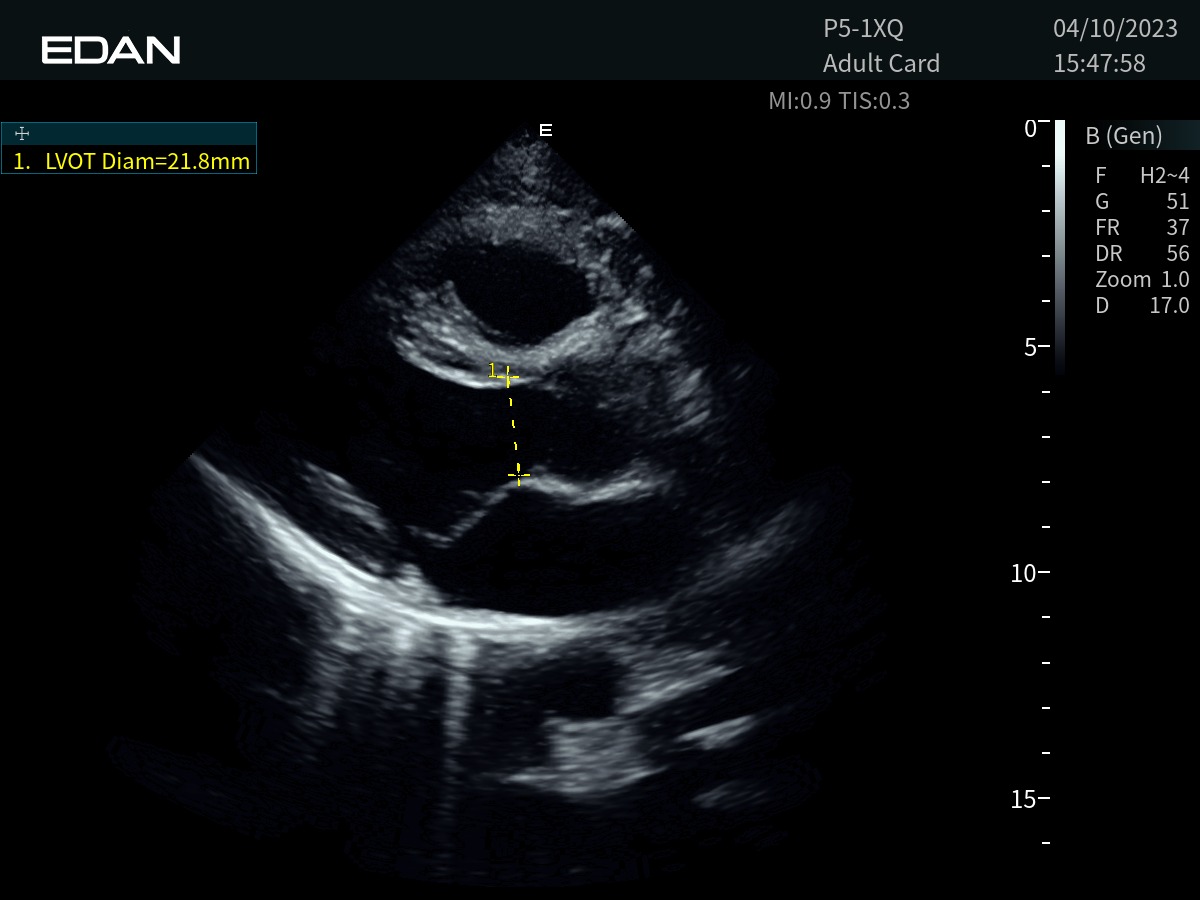Click the move icon in measurement results box
This screenshot has width=1200, height=900.
(x=23, y=134)
